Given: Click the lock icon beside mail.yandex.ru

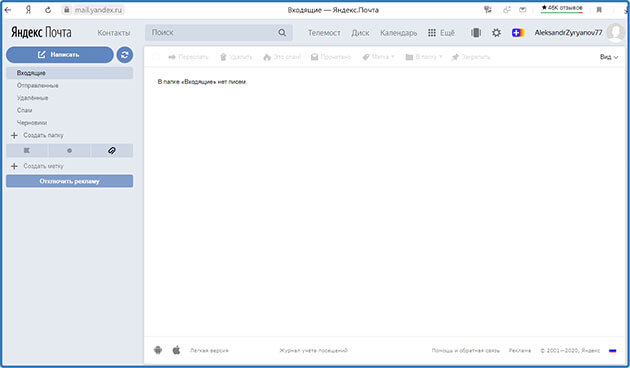Looking at the screenshot, I should pyautogui.click(x=67, y=10).
